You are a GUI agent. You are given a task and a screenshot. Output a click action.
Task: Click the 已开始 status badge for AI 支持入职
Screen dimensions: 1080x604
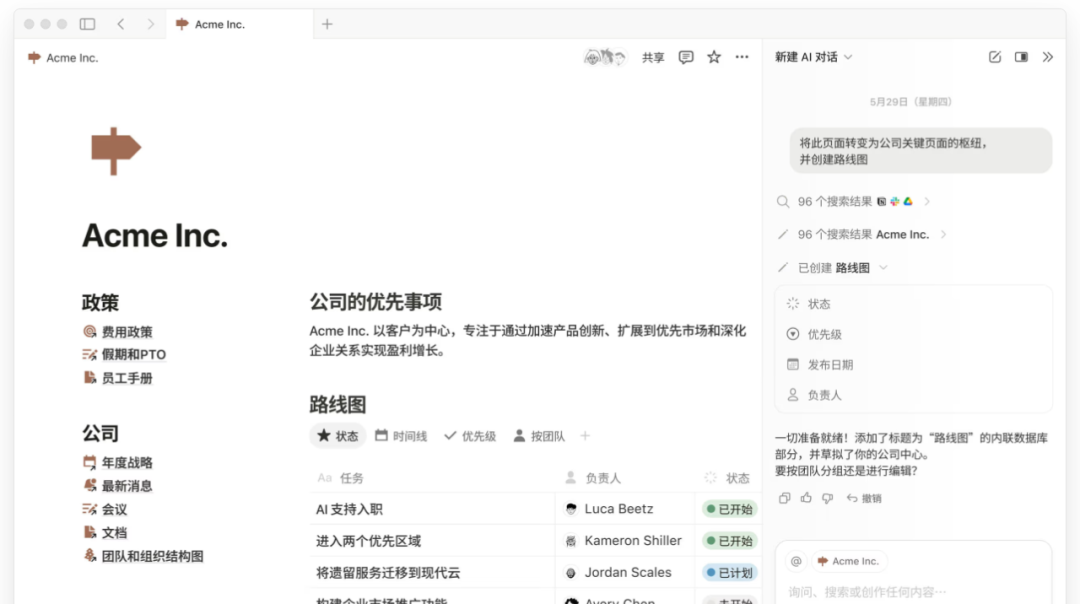click(730, 508)
